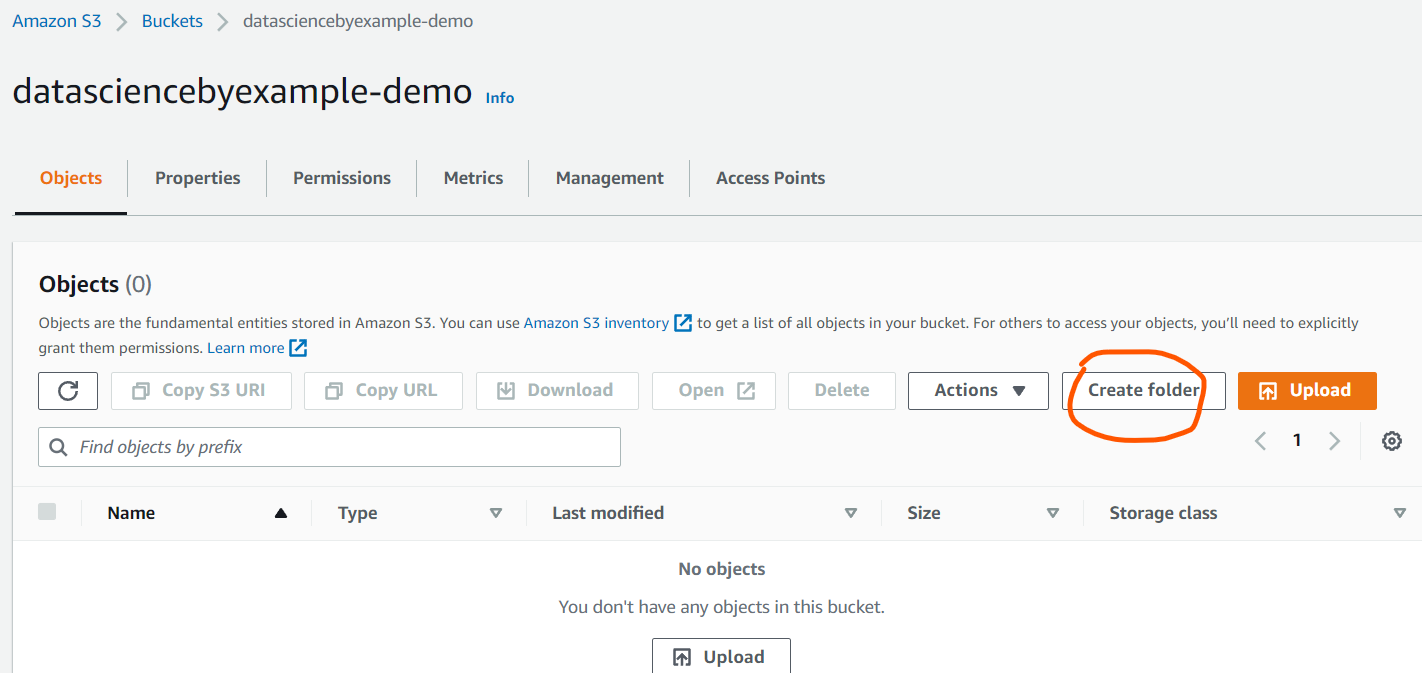Go to previous page arrow
This screenshot has width=1422, height=673.
(x=1260, y=441)
